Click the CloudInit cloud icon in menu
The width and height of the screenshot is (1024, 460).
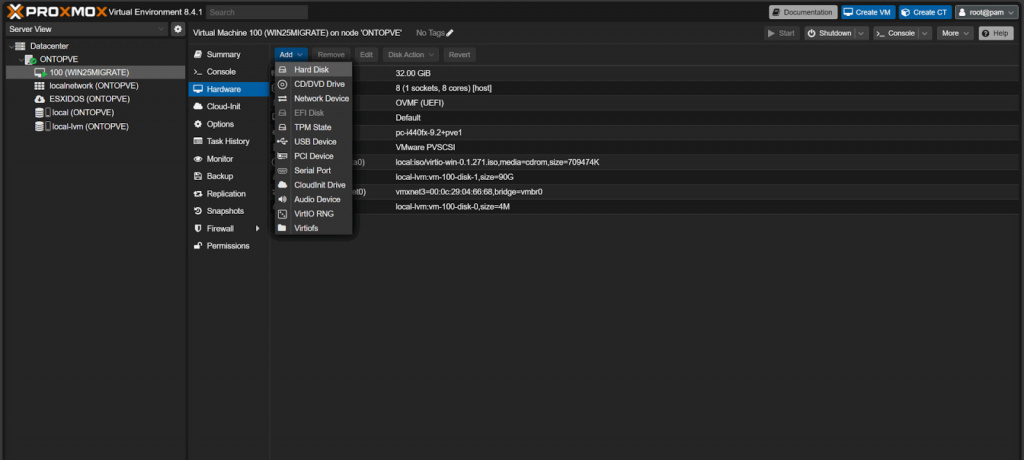[x=282, y=185]
